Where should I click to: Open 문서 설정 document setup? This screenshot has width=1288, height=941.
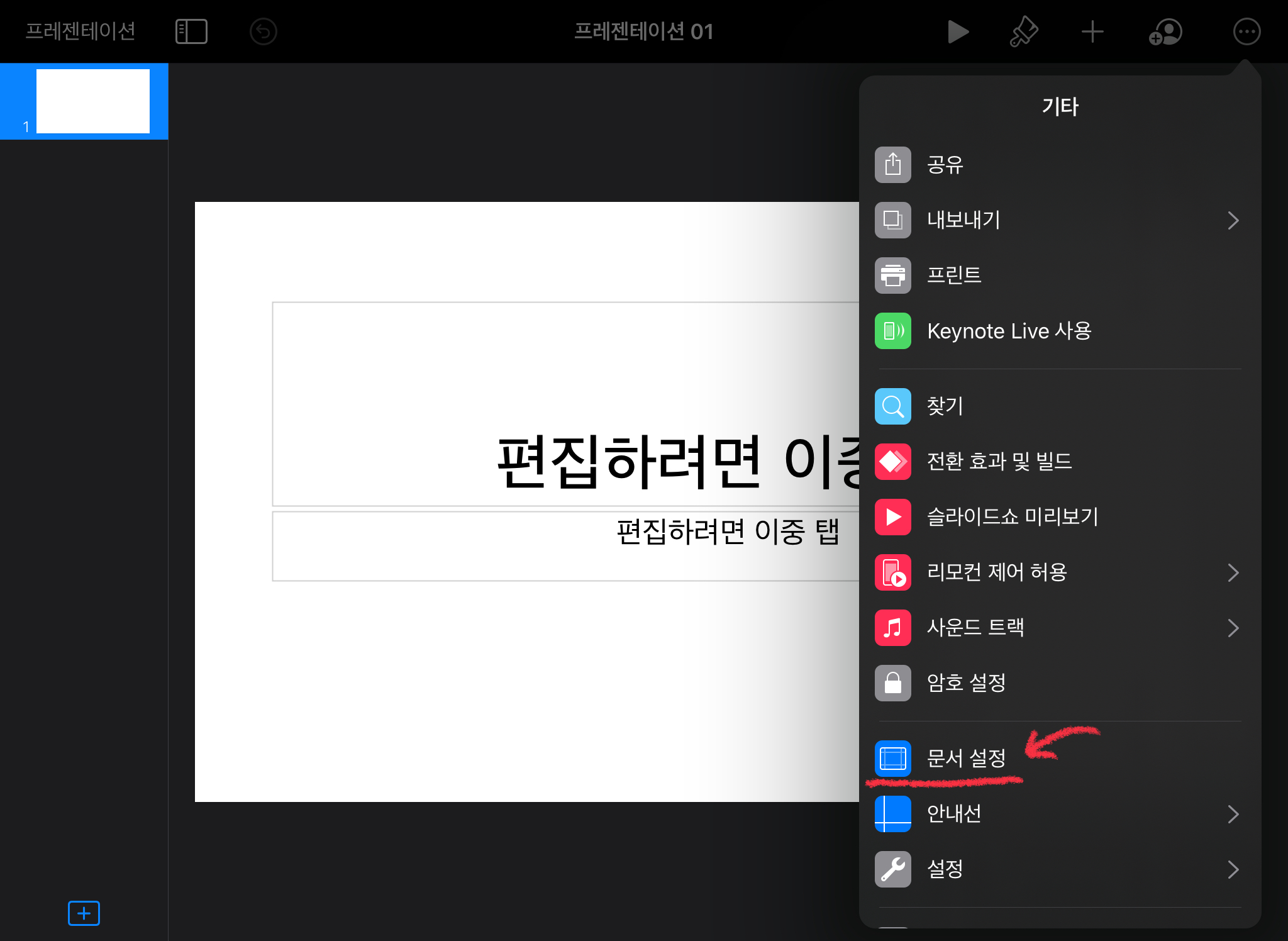(x=966, y=759)
